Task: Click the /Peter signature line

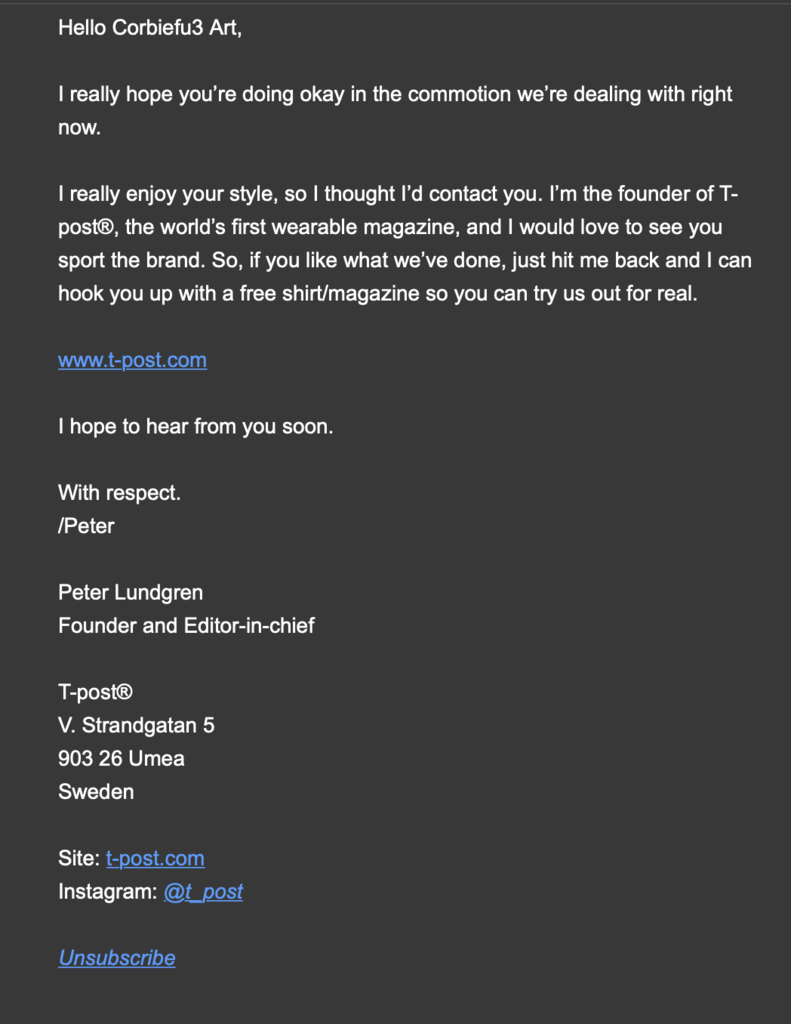Action: click(86, 526)
